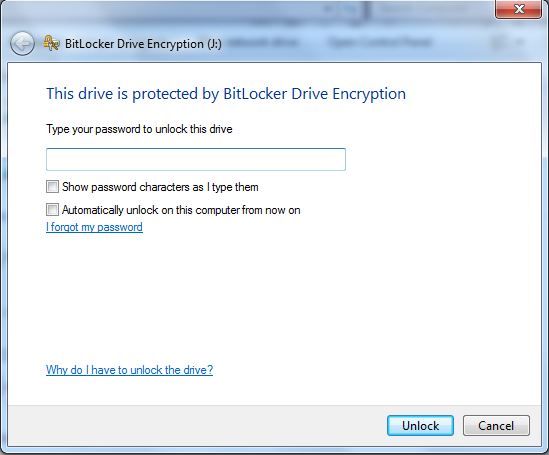Image resolution: width=549 pixels, height=455 pixels.
Task: Click the label 'Show password characters as I type them'
Action: pyautogui.click(x=160, y=187)
